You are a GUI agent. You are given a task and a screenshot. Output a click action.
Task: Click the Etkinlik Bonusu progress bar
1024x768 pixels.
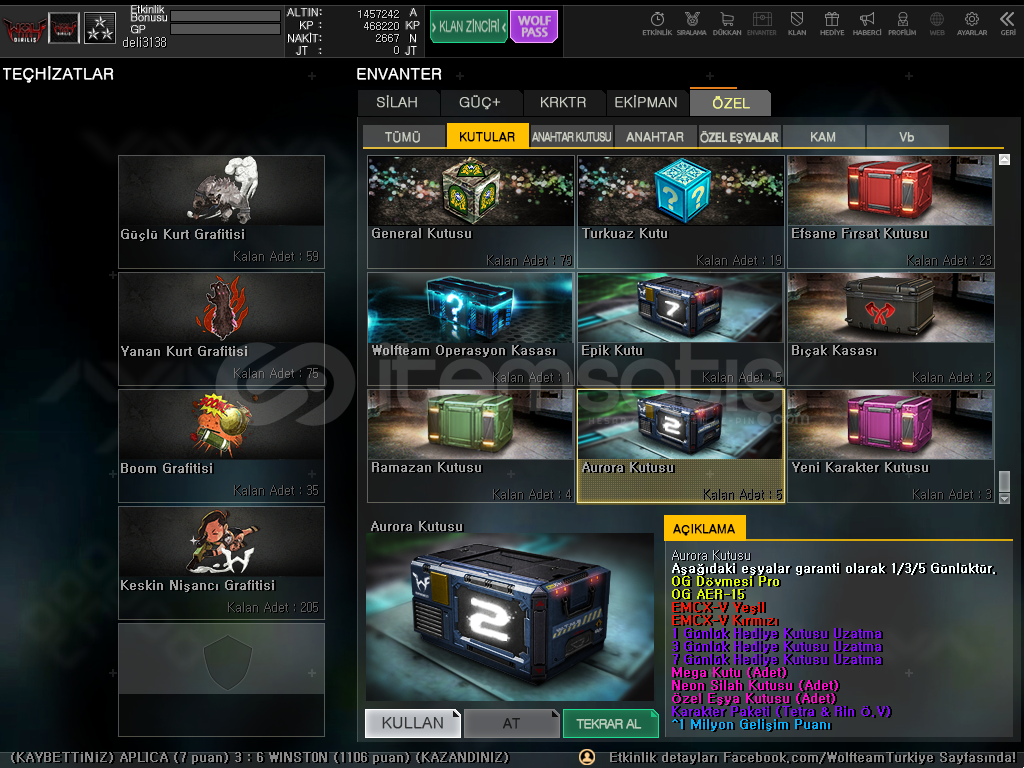coord(225,16)
